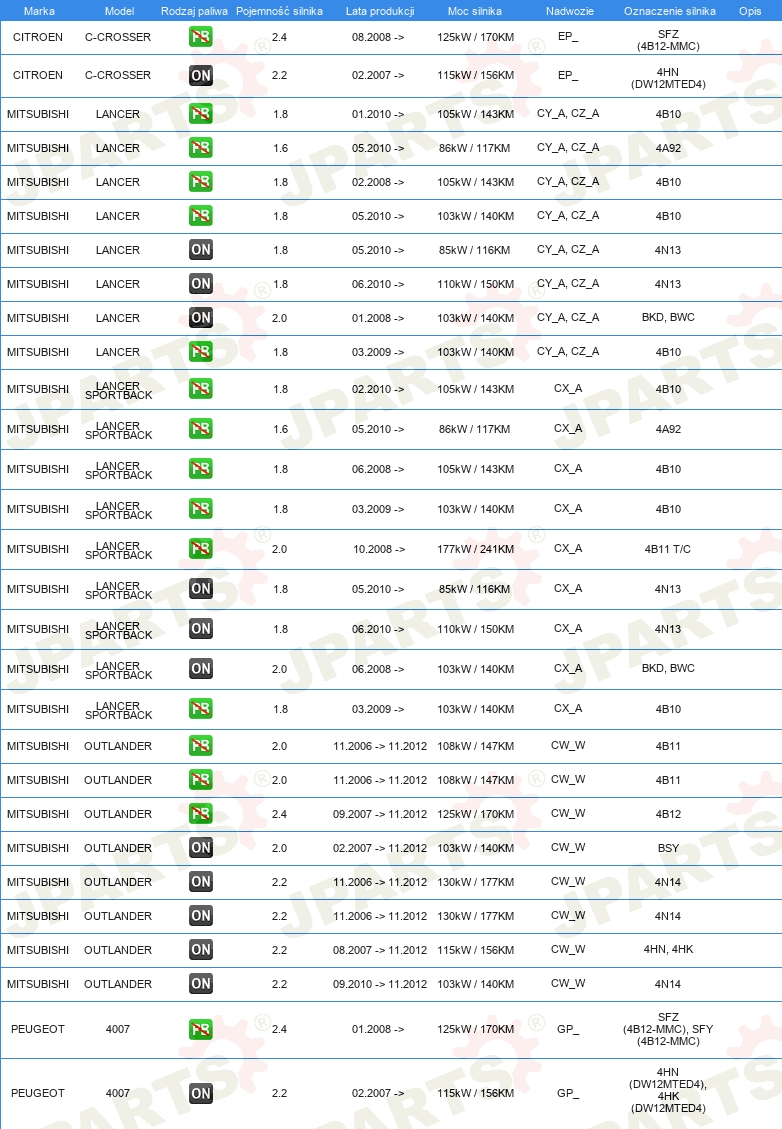Click 4A92 engine code in Lancer CY_A row

668,148
